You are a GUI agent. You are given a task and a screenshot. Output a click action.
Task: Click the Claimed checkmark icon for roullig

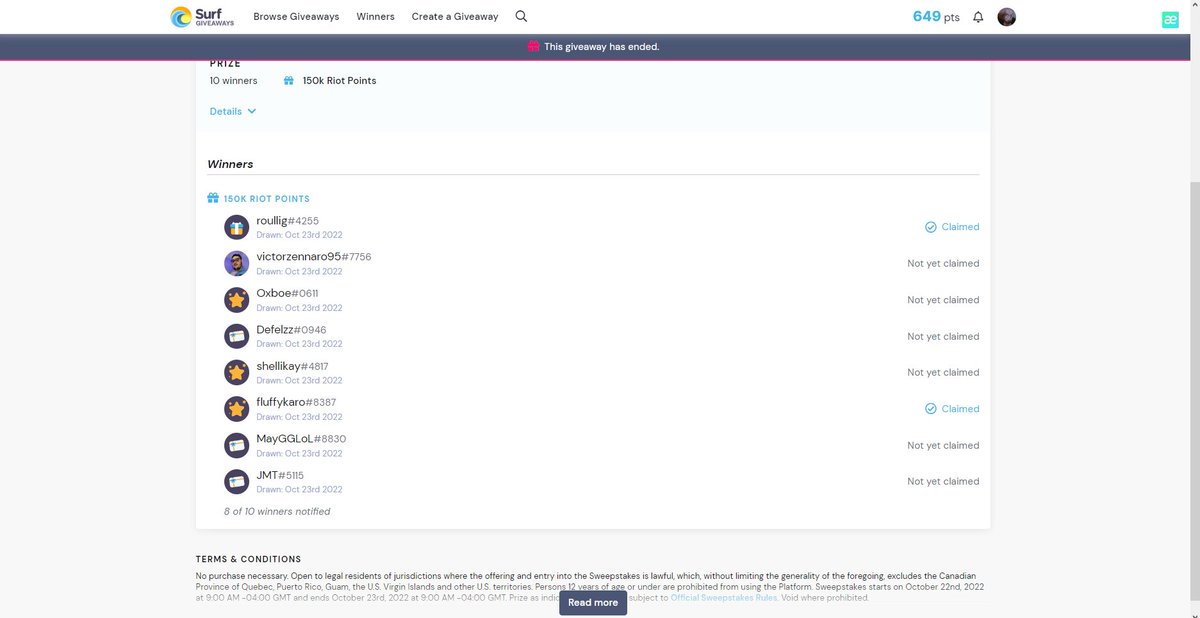tap(930, 227)
